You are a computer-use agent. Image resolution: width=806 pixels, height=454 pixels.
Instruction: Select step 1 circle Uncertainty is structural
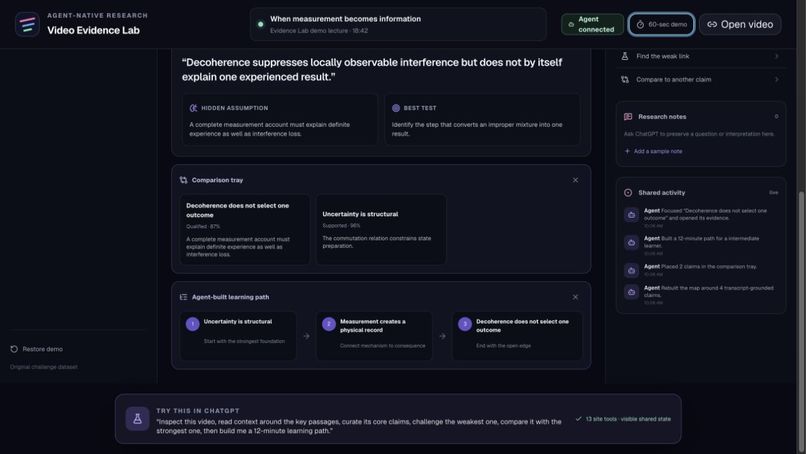tap(193, 324)
